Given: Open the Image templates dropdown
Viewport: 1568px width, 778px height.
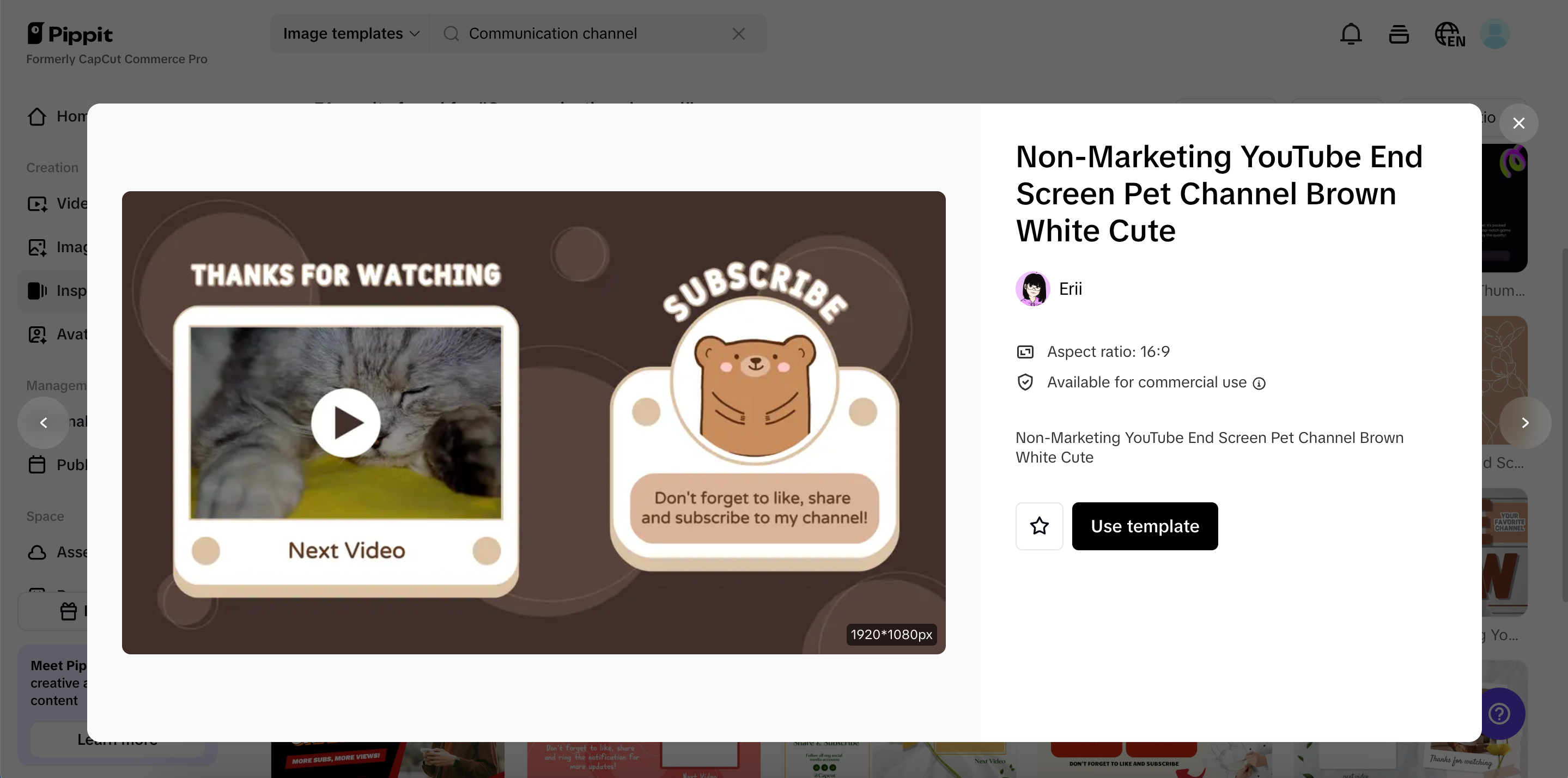Looking at the screenshot, I should [351, 33].
